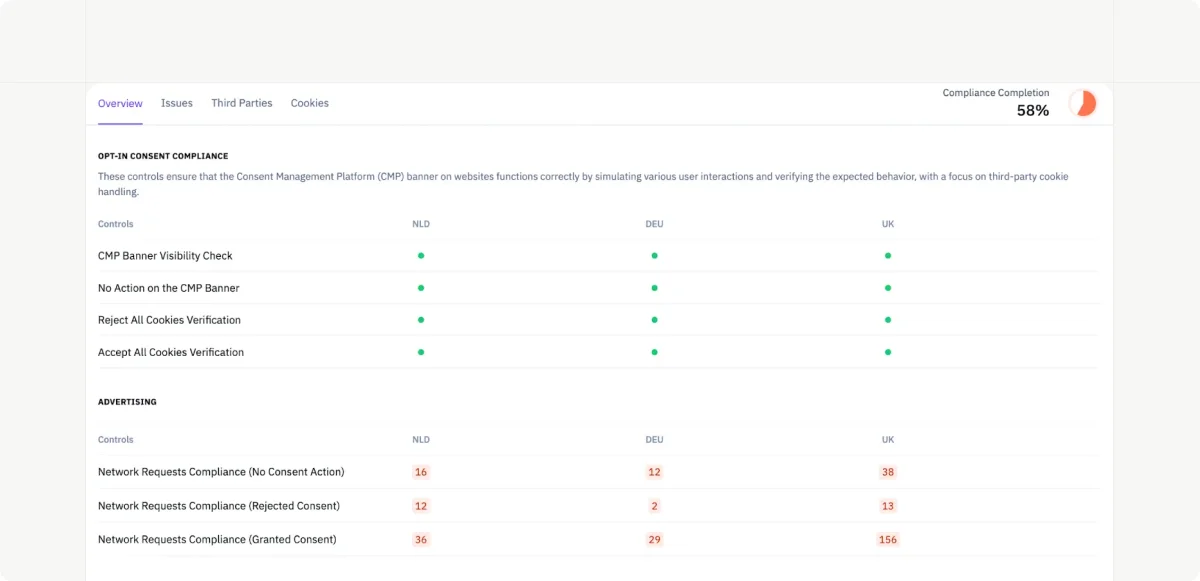This screenshot has width=1200, height=581.
Task: Click the 58% compliance value
Action: pyautogui.click(x=1033, y=111)
